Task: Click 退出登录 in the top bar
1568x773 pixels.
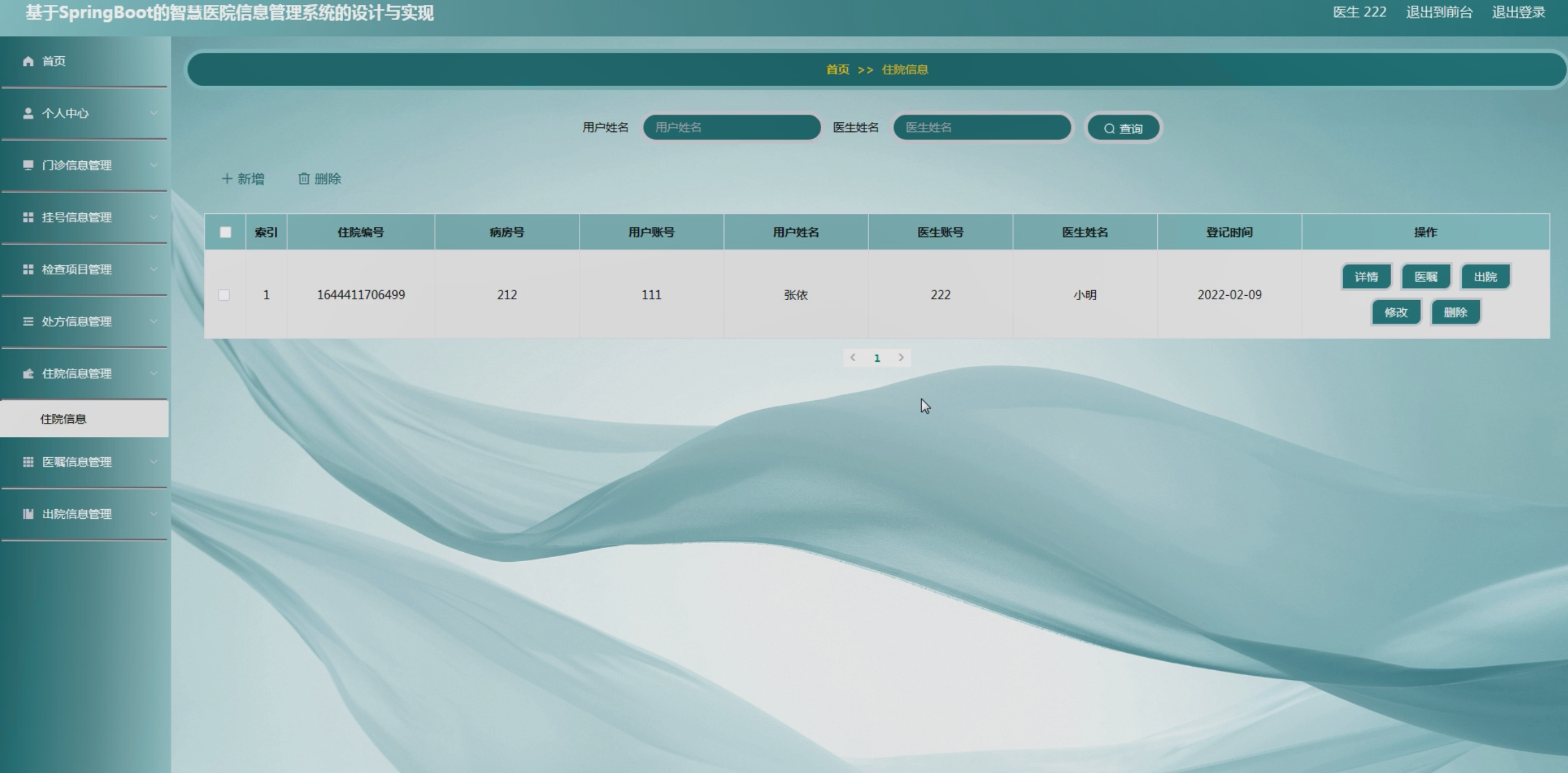Action: (x=1518, y=13)
